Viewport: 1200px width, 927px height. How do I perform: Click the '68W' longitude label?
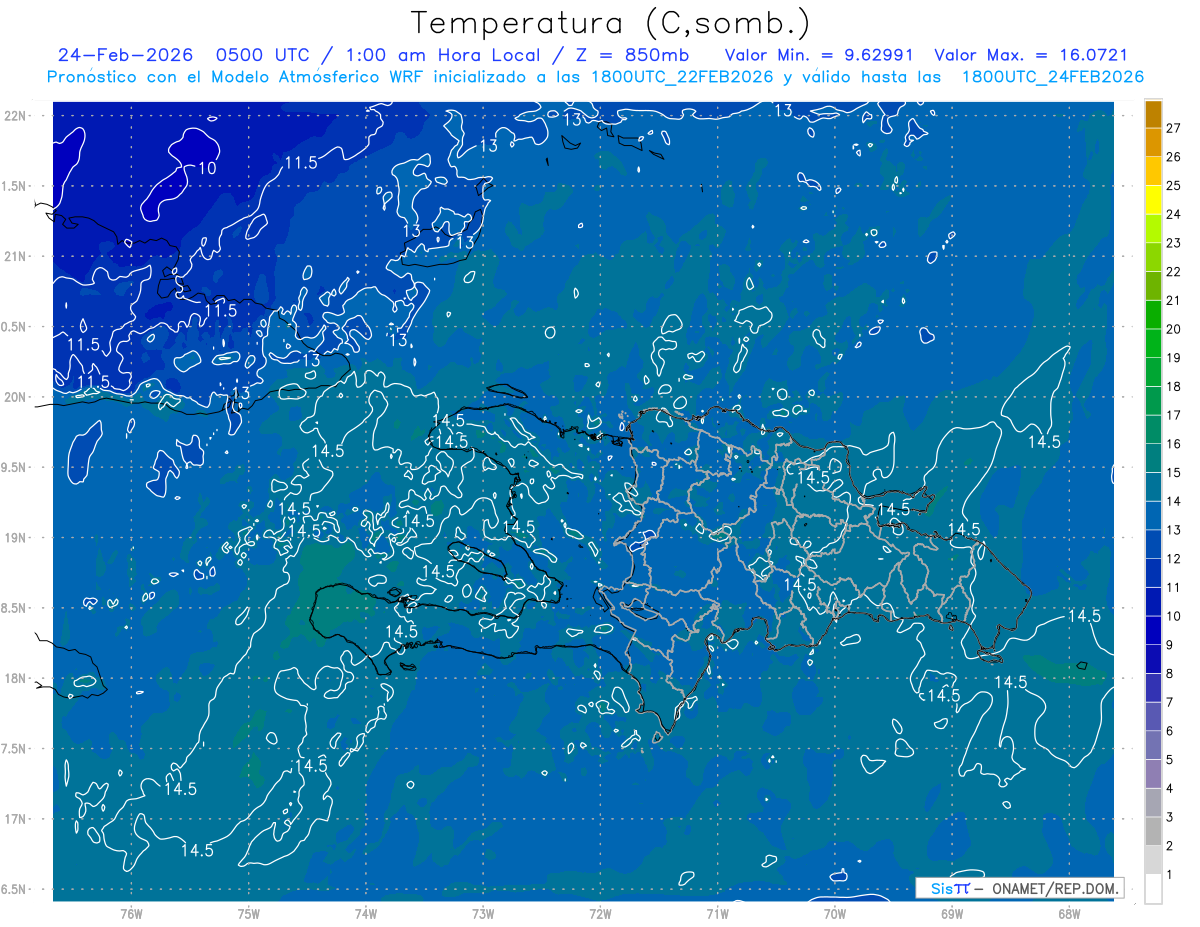click(1069, 914)
